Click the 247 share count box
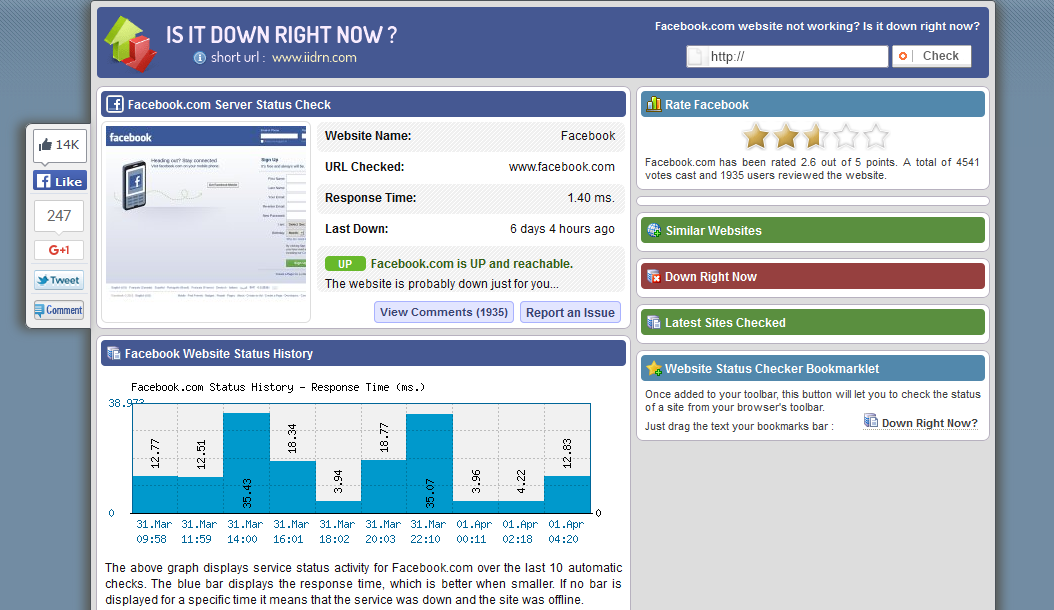 (x=59, y=216)
